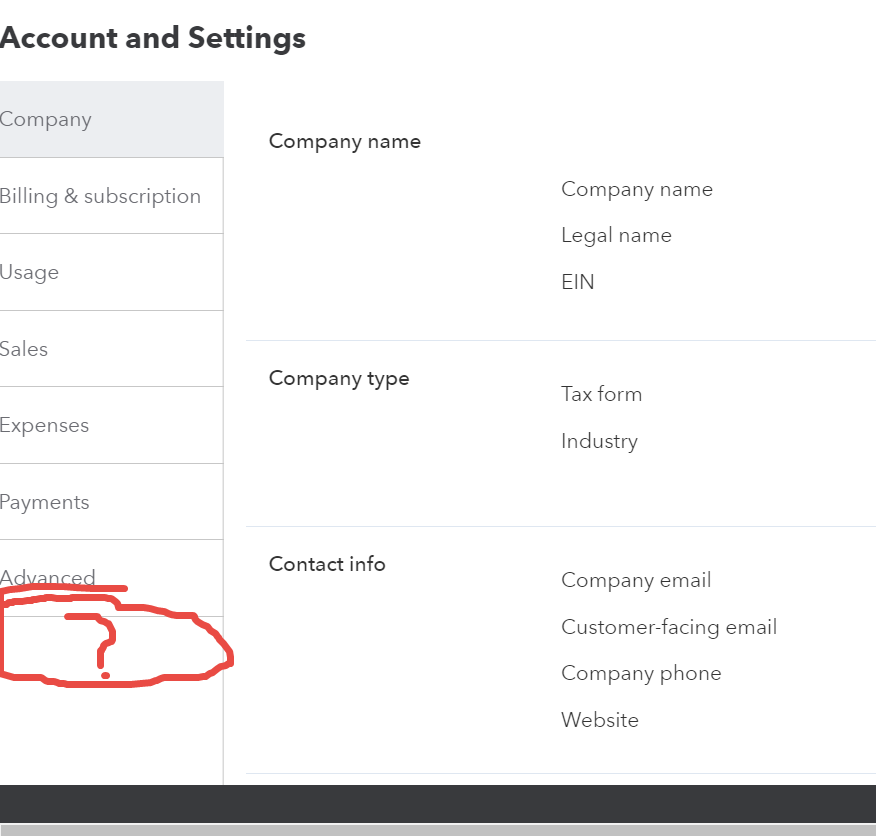The width and height of the screenshot is (876, 836).
Task: Edit the Contact info section
Action: pyautogui.click(x=327, y=564)
